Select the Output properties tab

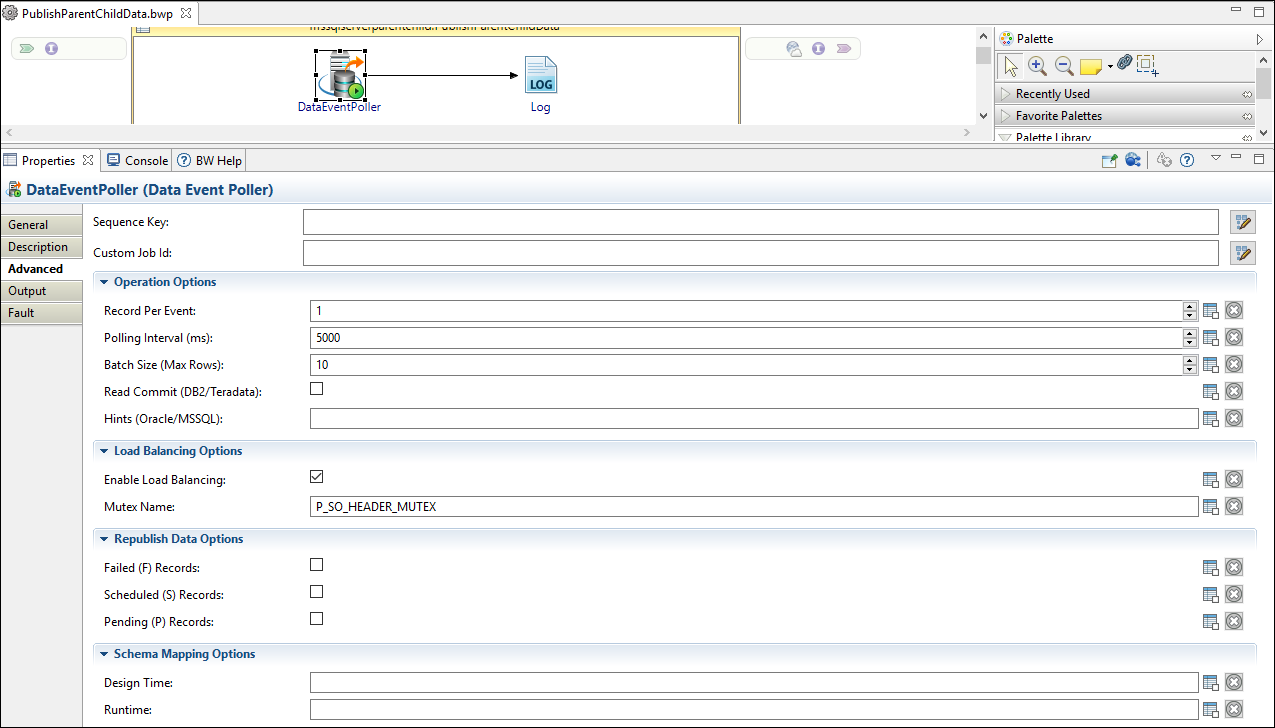(x=41, y=291)
